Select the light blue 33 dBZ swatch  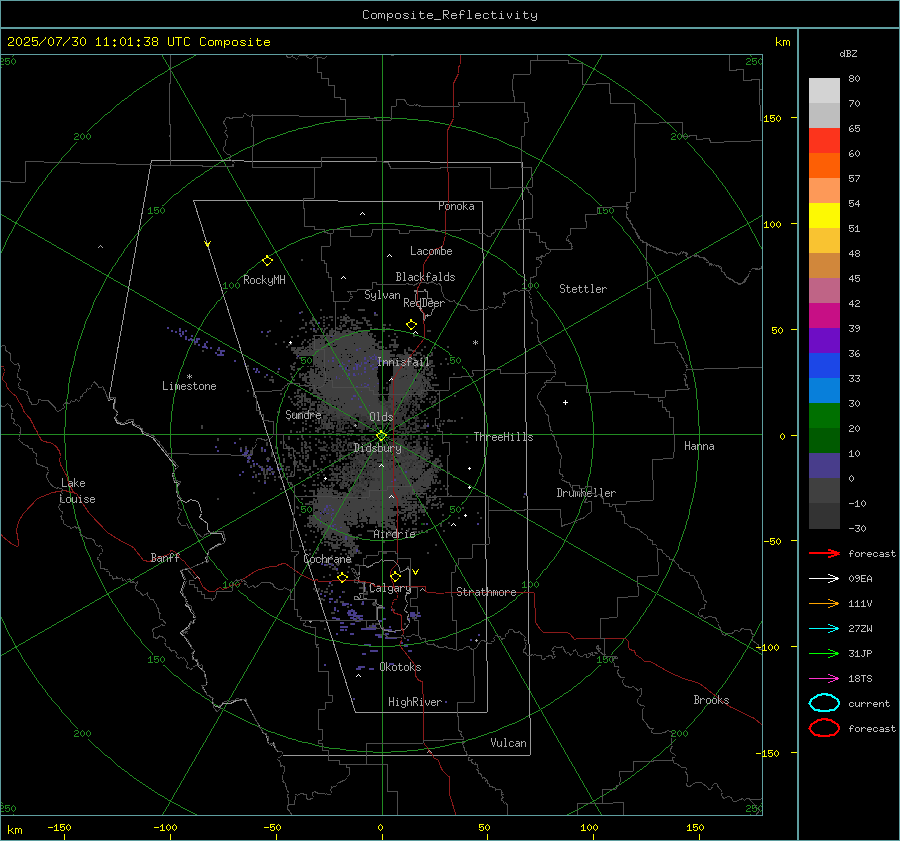[x=824, y=390]
